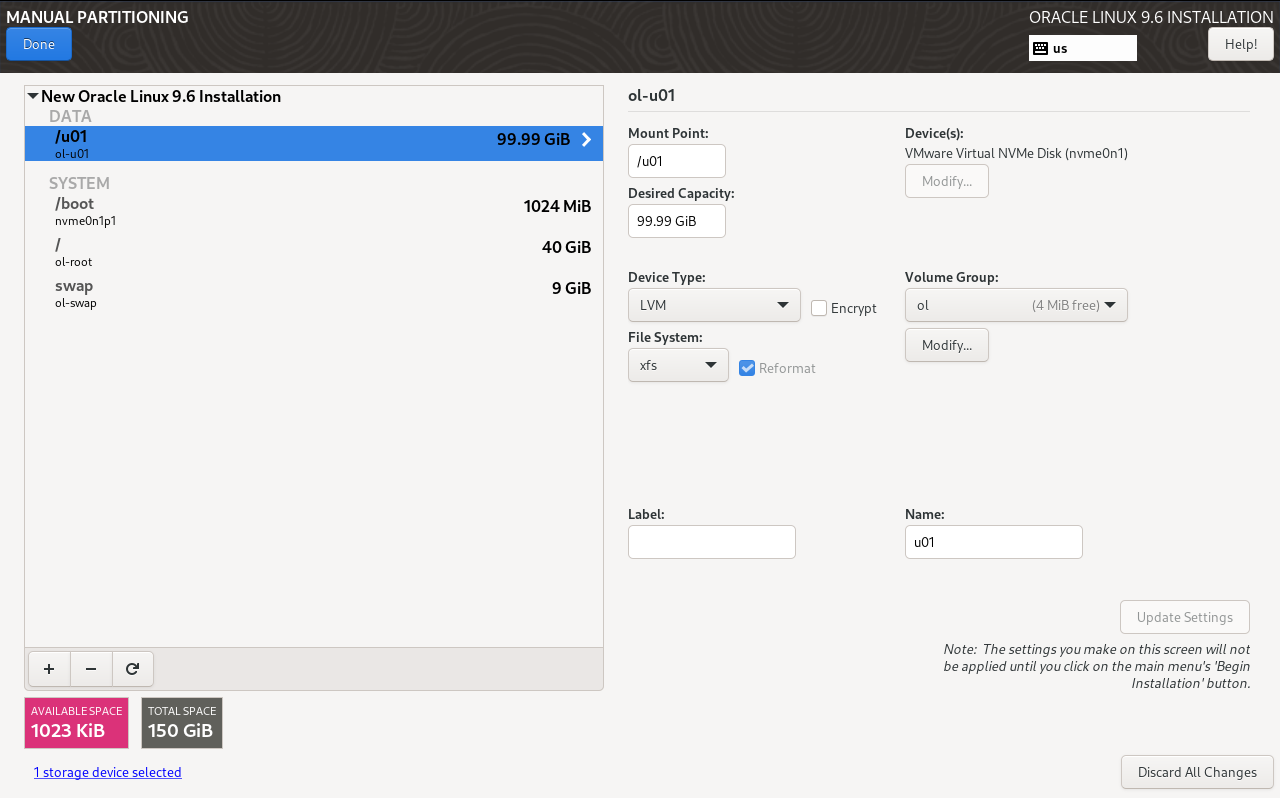The image size is (1280, 798).
Task: Click the arrow chevron on /u01 row
Action: [x=587, y=140]
